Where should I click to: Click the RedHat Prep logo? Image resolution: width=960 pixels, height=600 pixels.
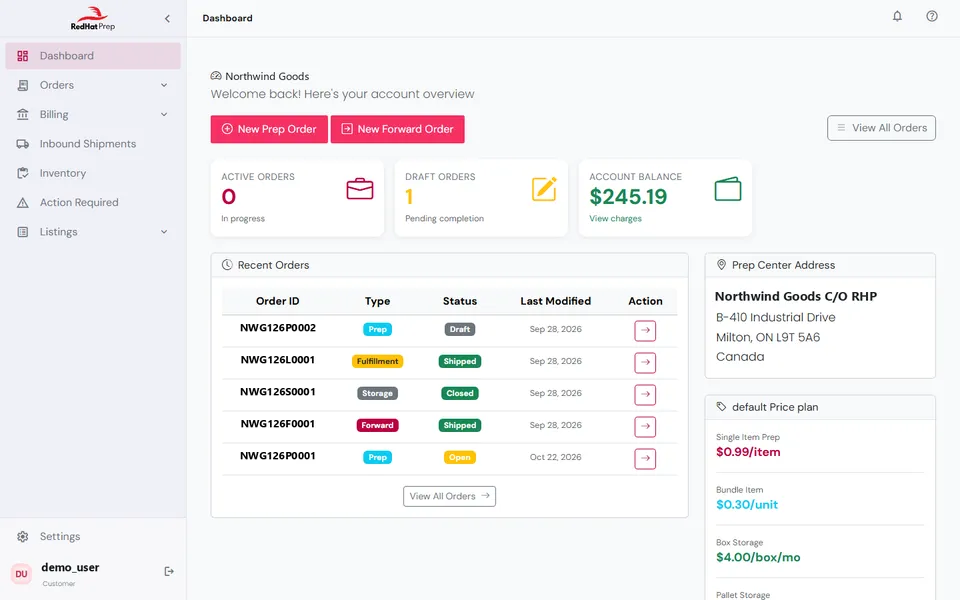click(x=92, y=18)
